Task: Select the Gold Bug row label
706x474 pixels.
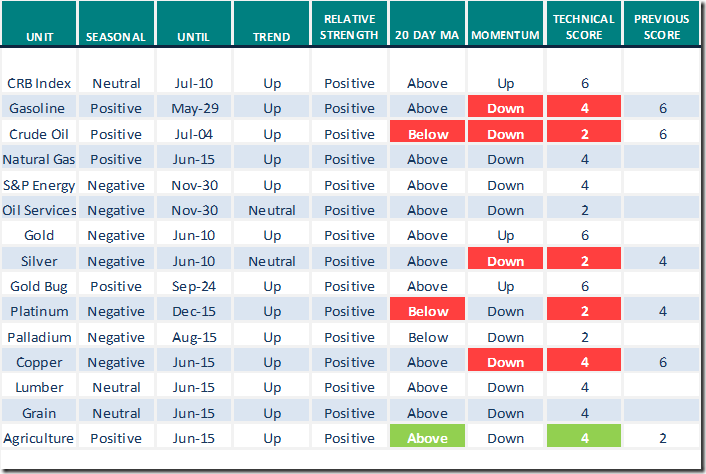Action: pyautogui.click(x=40, y=286)
